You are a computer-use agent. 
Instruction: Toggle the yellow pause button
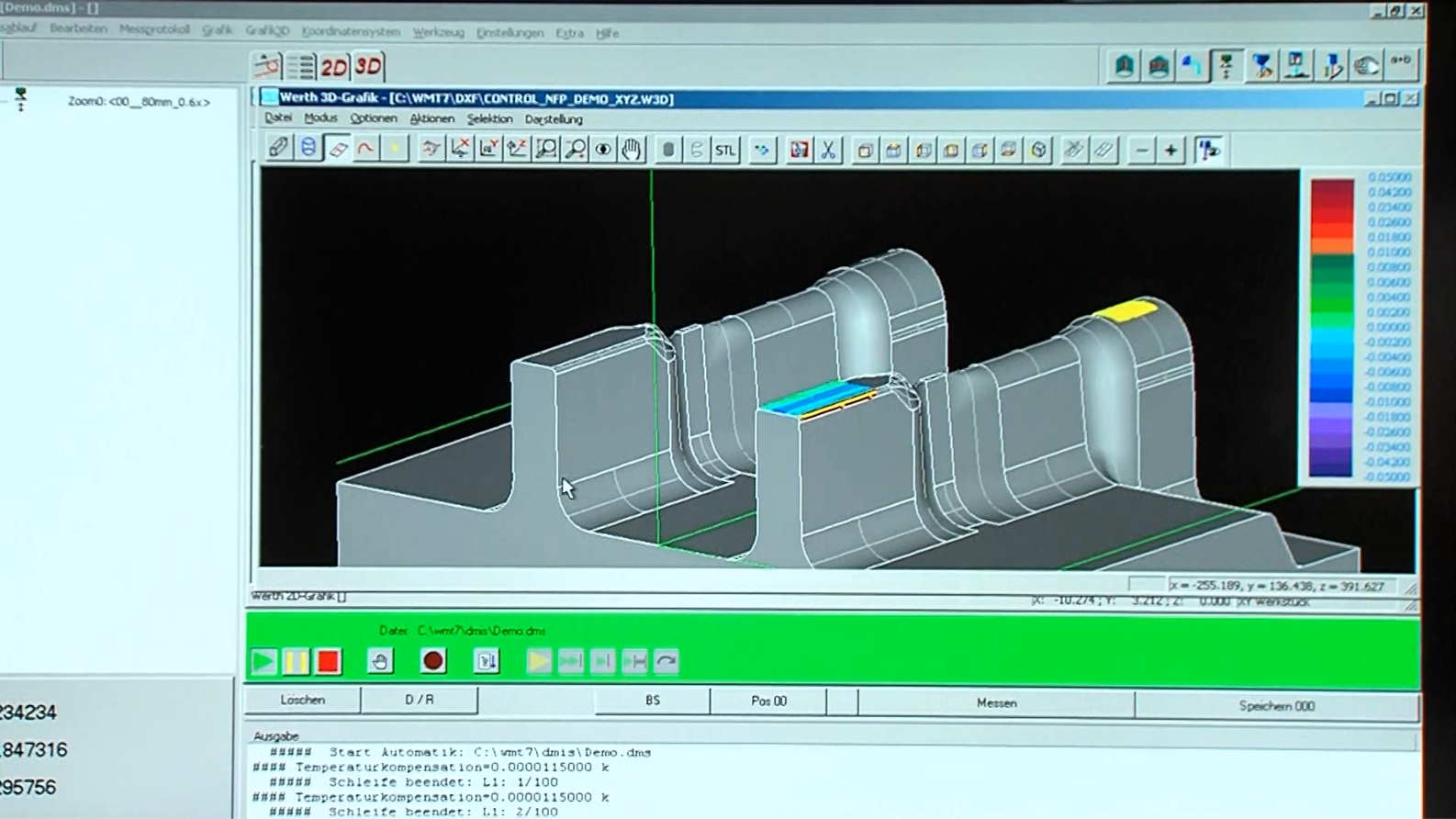296,661
